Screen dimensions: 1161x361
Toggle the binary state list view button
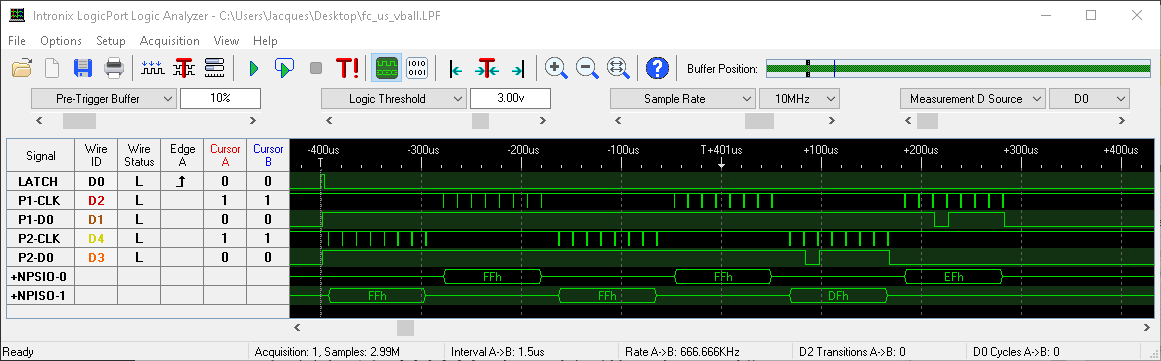(x=417, y=69)
